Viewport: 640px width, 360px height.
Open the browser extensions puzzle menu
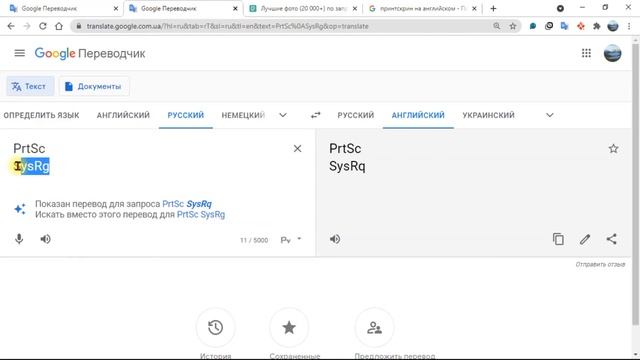[596, 26]
